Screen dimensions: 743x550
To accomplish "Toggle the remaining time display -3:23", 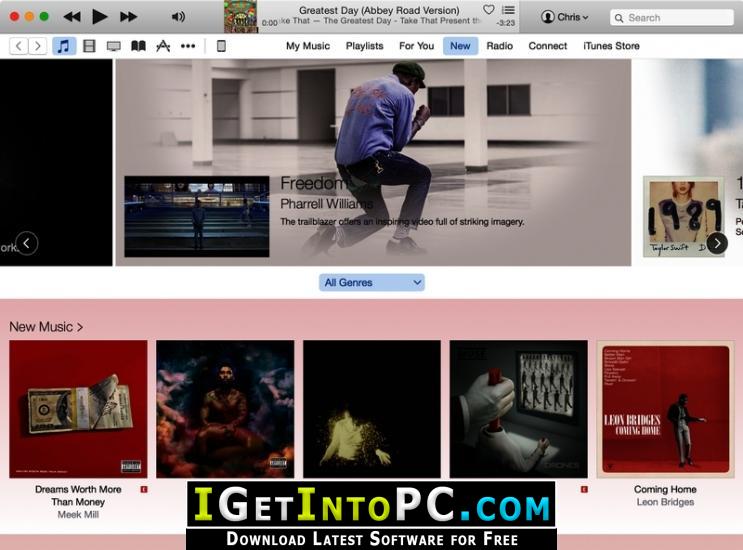I will point(506,23).
